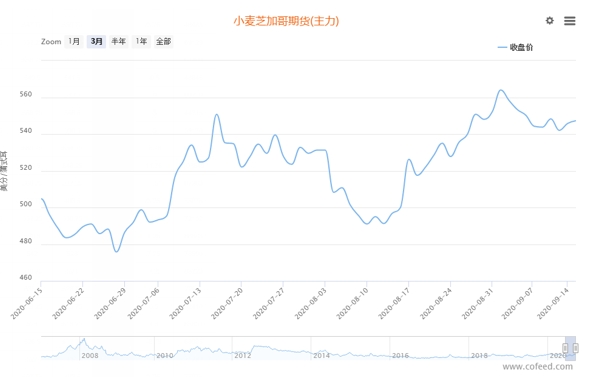Click the x-axis label 2020-08-31

click(x=477, y=303)
